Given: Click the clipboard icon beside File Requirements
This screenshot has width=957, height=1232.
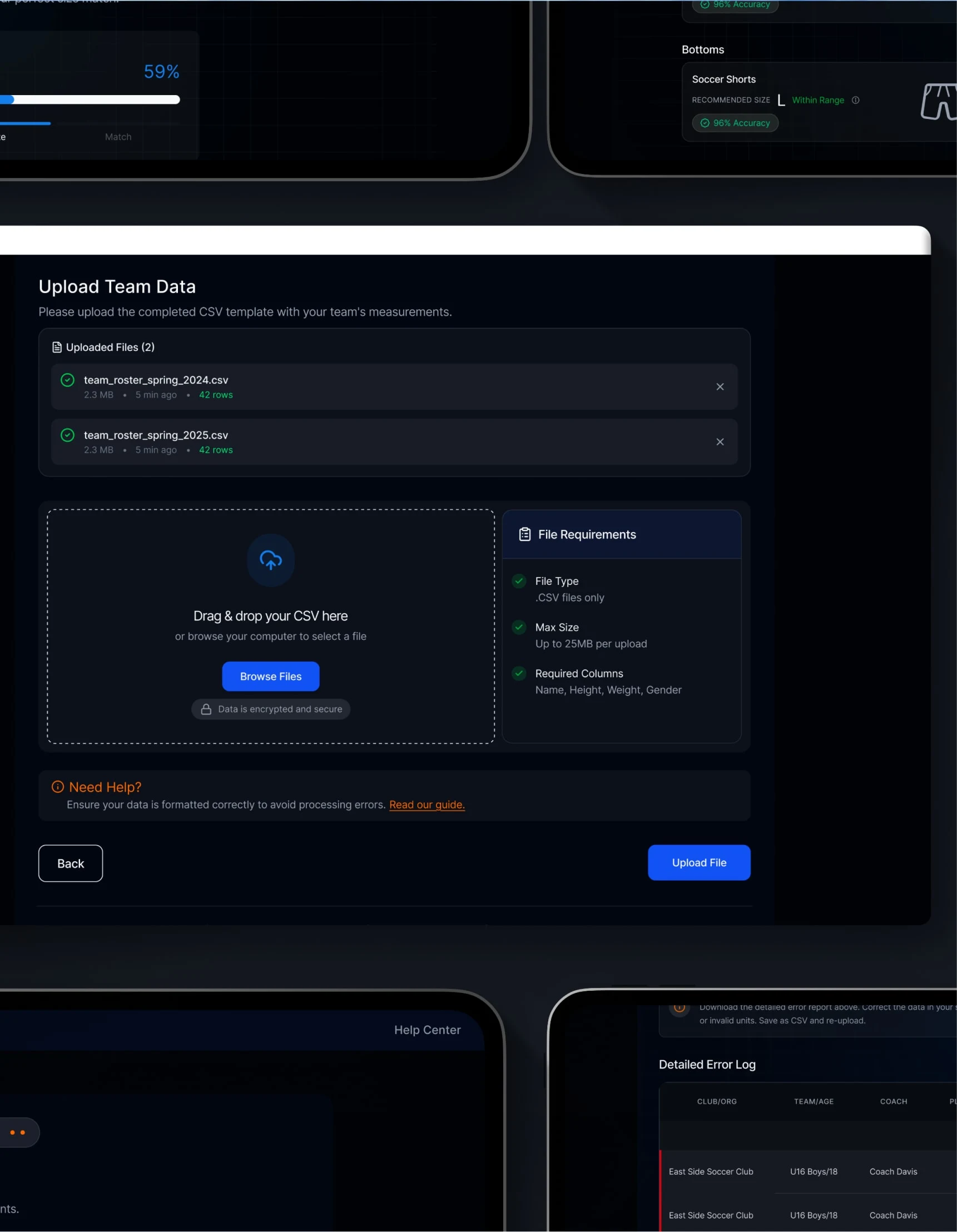Looking at the screenshot, I should (525, 534).
